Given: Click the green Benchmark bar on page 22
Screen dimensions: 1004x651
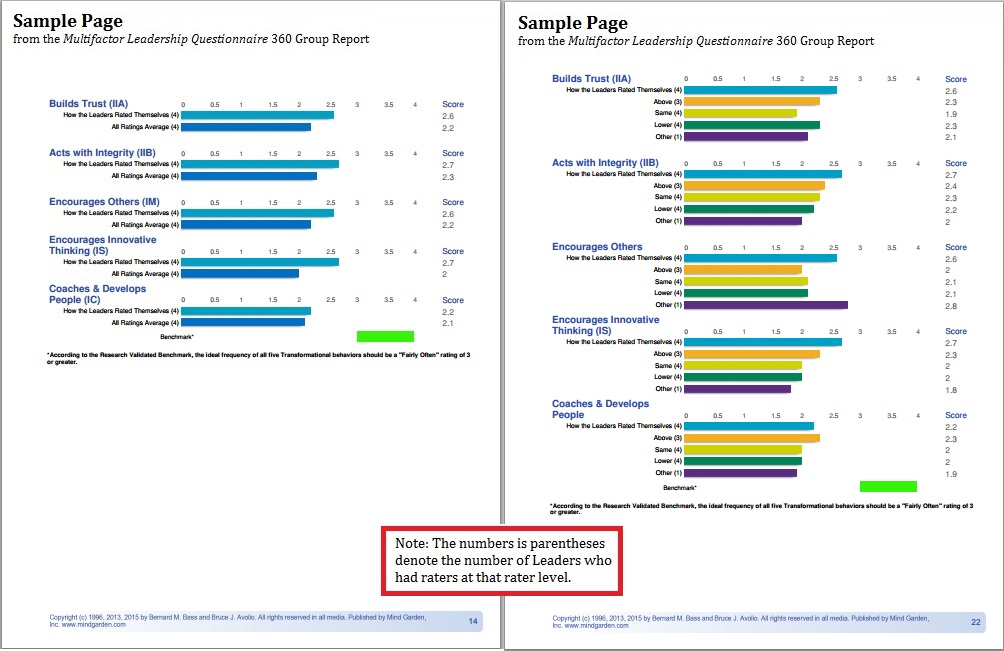Looking at the screenshot, I should point(888,487).
